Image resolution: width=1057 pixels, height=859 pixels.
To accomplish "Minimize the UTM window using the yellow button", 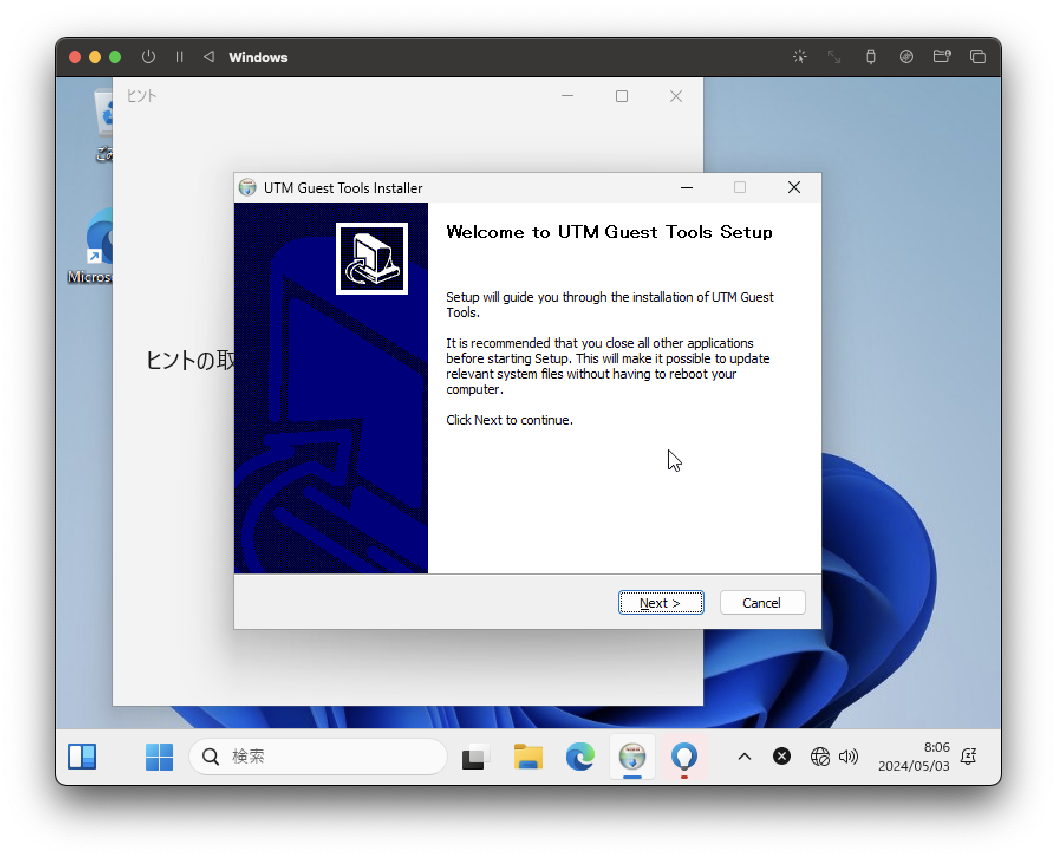I will (95, 57).
